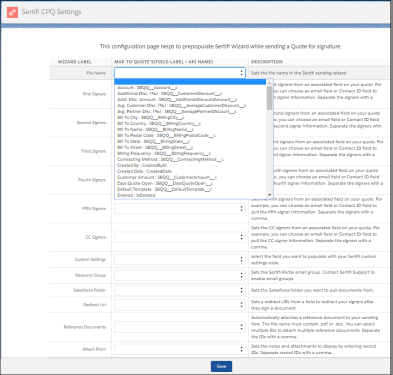Click the dropdown list scroll-down arrow

tap(269, 195)
